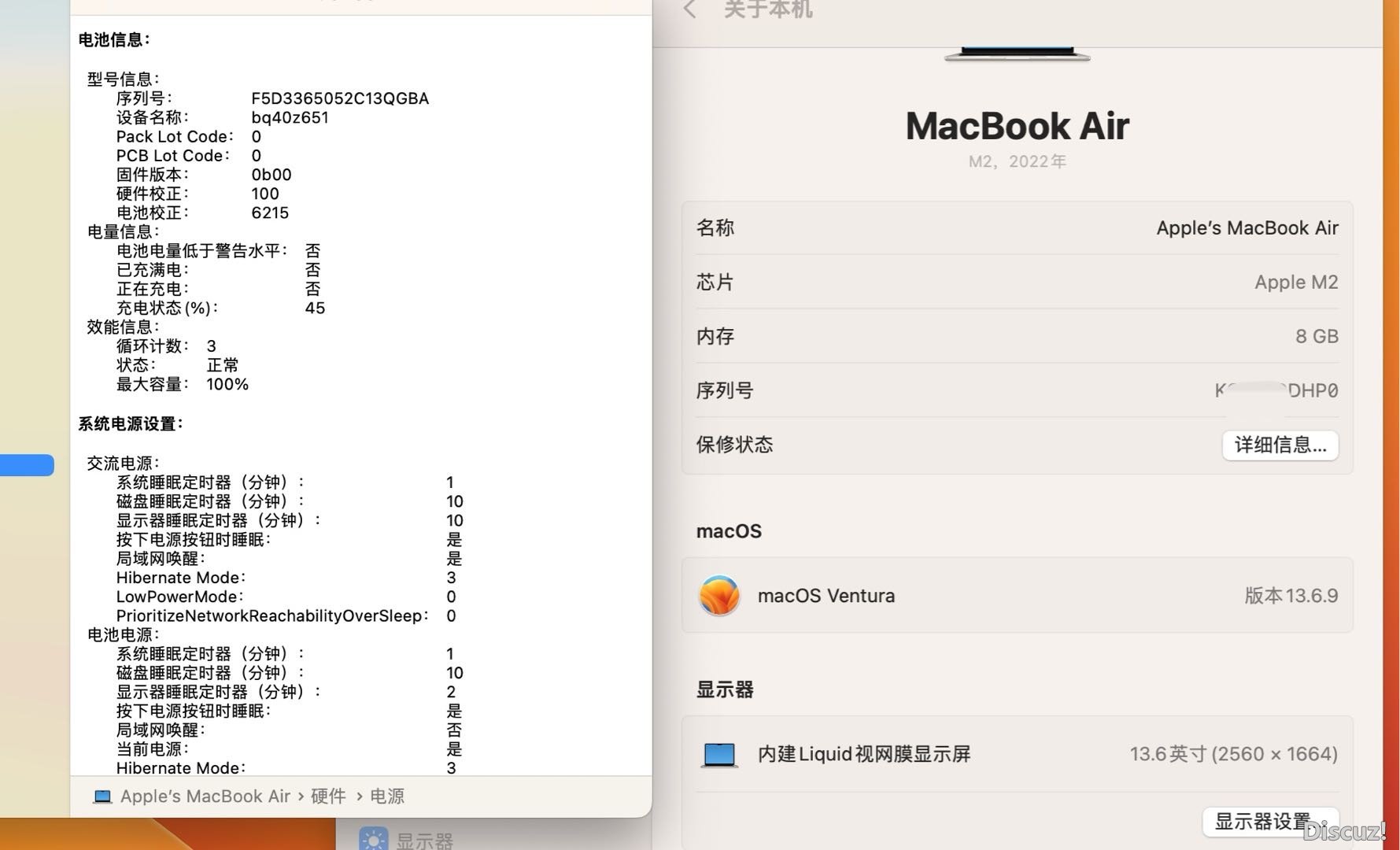Image resolution: width=1400 pixels, height=850 pixels.
Task: Click the LowPowerMode label
Action: coord(179,597)
